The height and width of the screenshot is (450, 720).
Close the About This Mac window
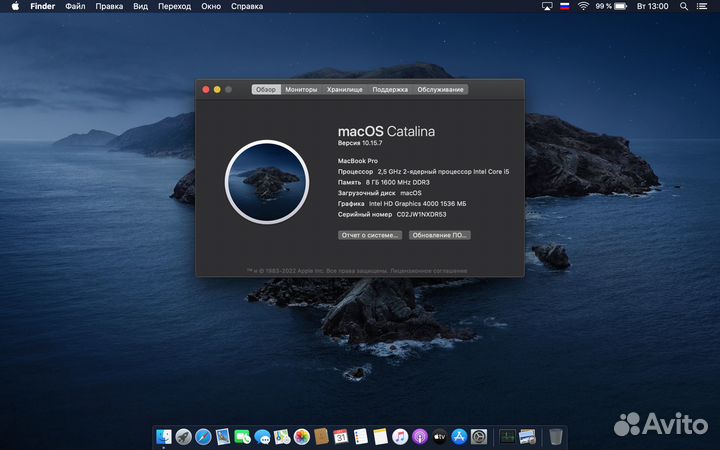206,90
